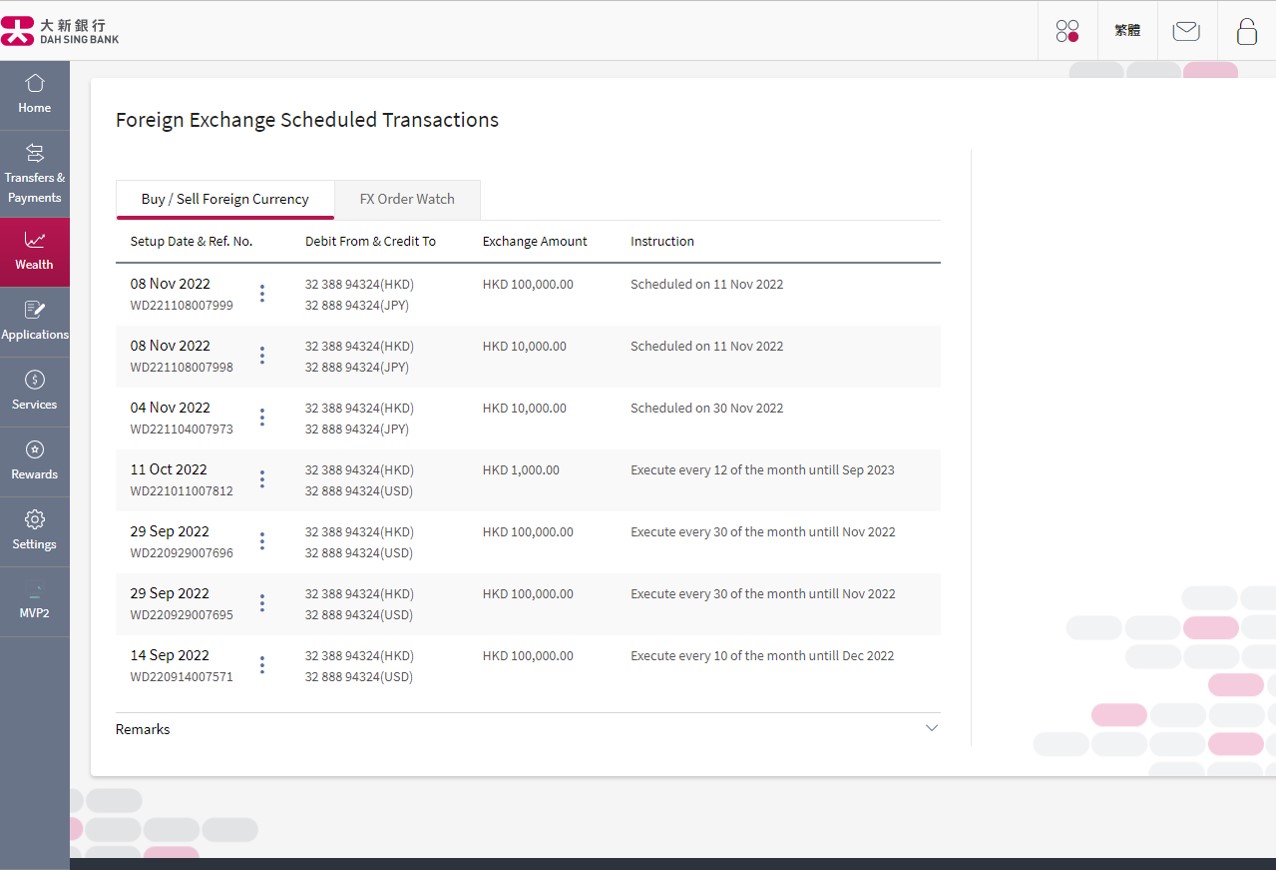The image size is (1276, 870).
Task: Click the 04 Nov 2022 setup date
Action: click(x=170, y=407)
